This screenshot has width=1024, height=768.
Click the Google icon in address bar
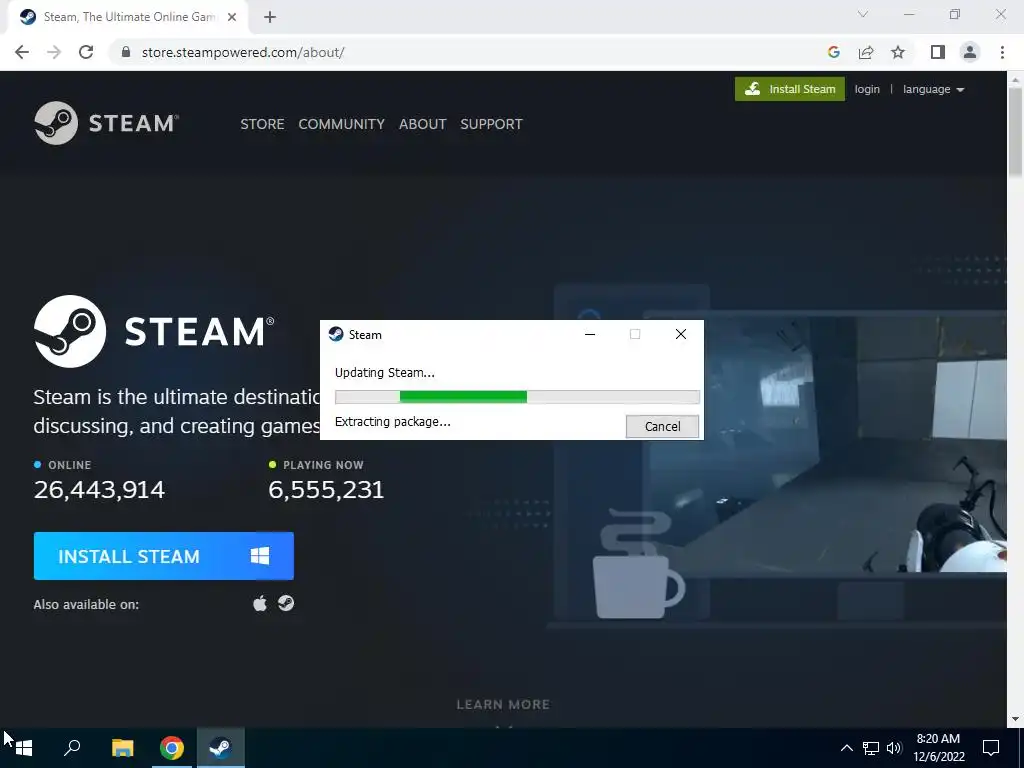coord(833,52)
